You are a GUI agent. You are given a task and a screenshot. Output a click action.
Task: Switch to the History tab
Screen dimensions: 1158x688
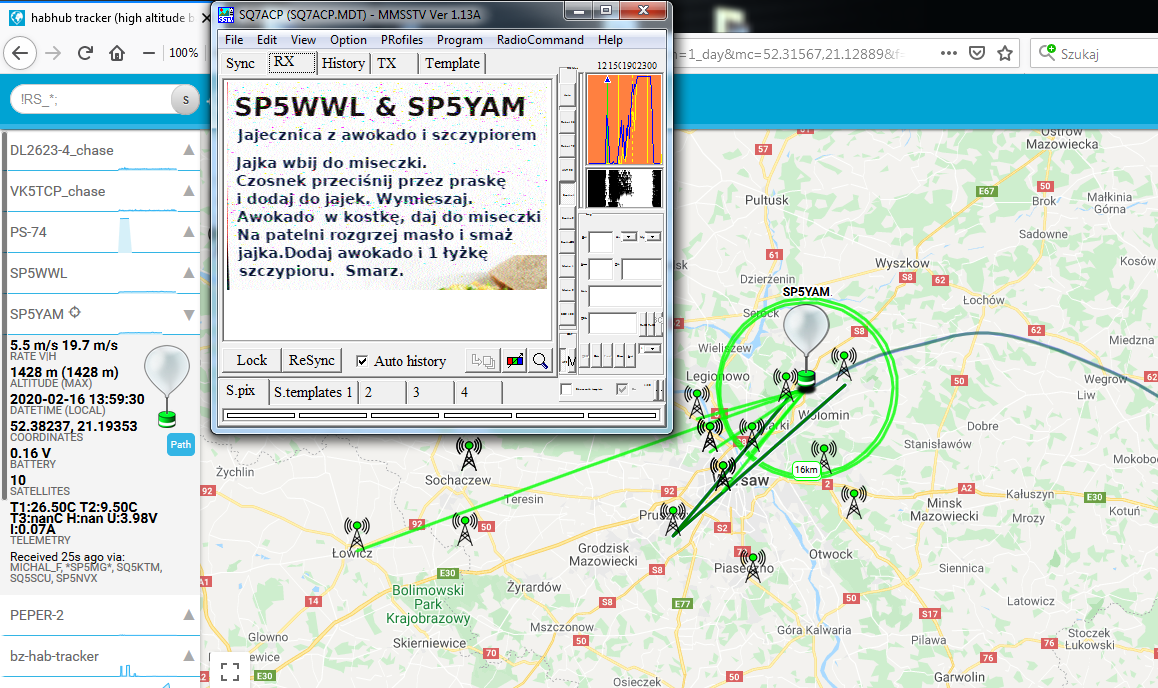tap(343, 63)
